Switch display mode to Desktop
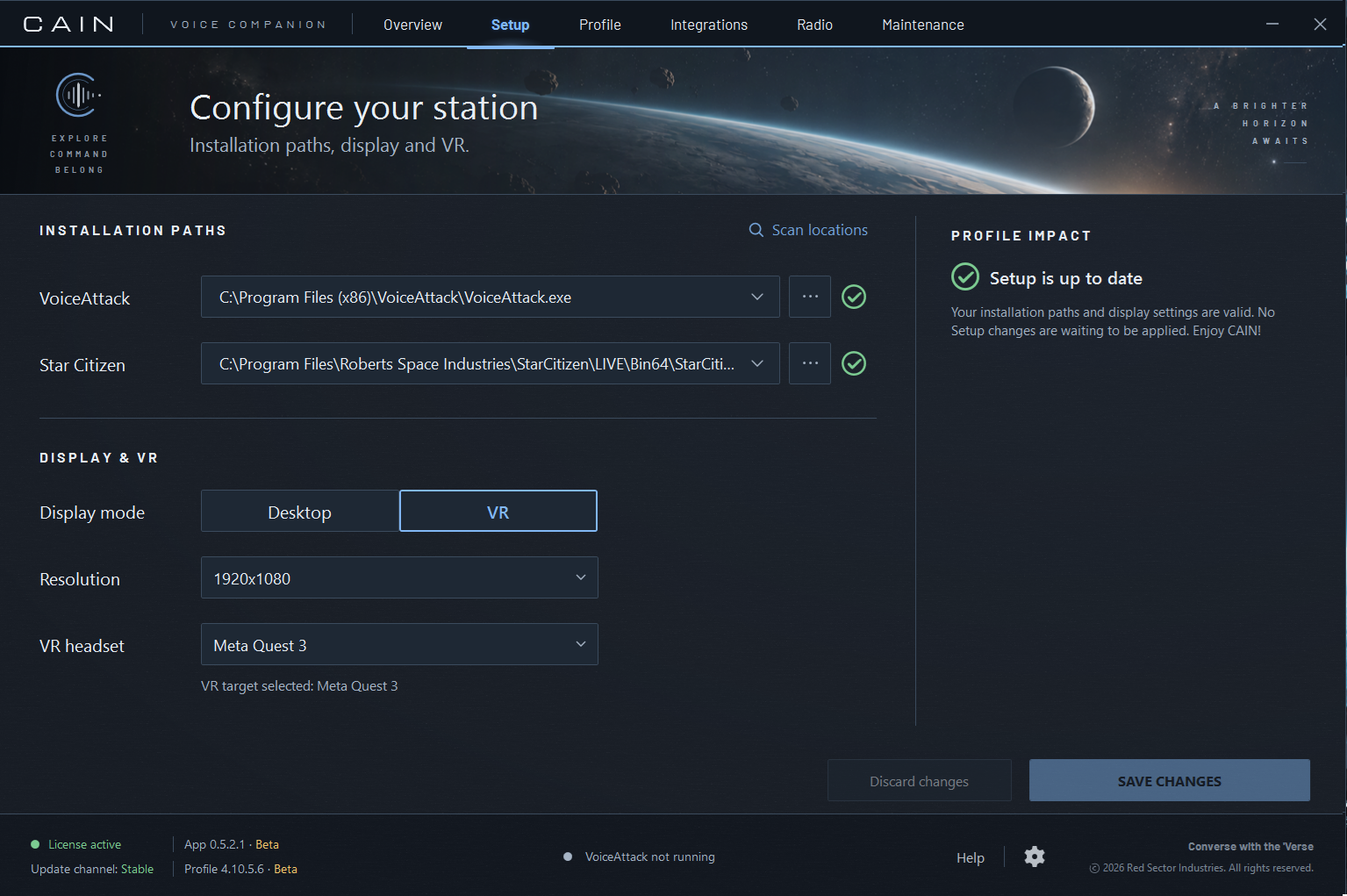This screenshot has height=896, width=1347. coord(300,511)
